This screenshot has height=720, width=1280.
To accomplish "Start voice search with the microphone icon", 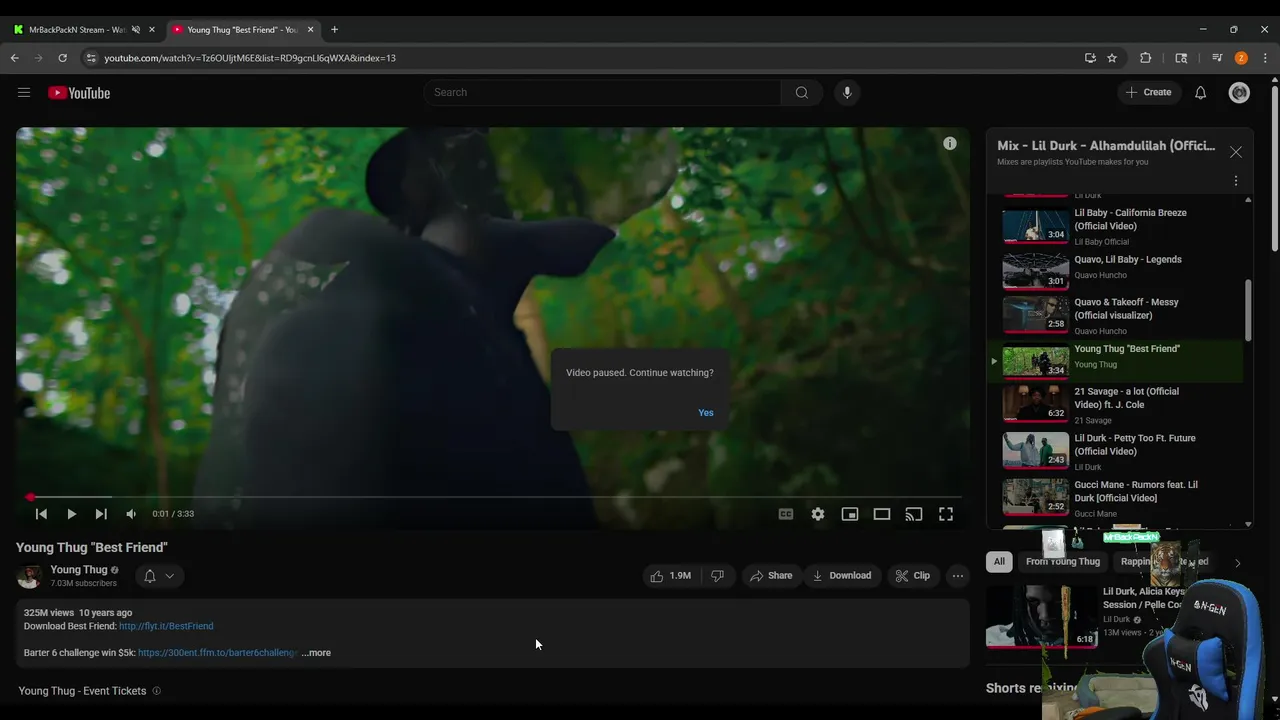I will tap(847, 92).
